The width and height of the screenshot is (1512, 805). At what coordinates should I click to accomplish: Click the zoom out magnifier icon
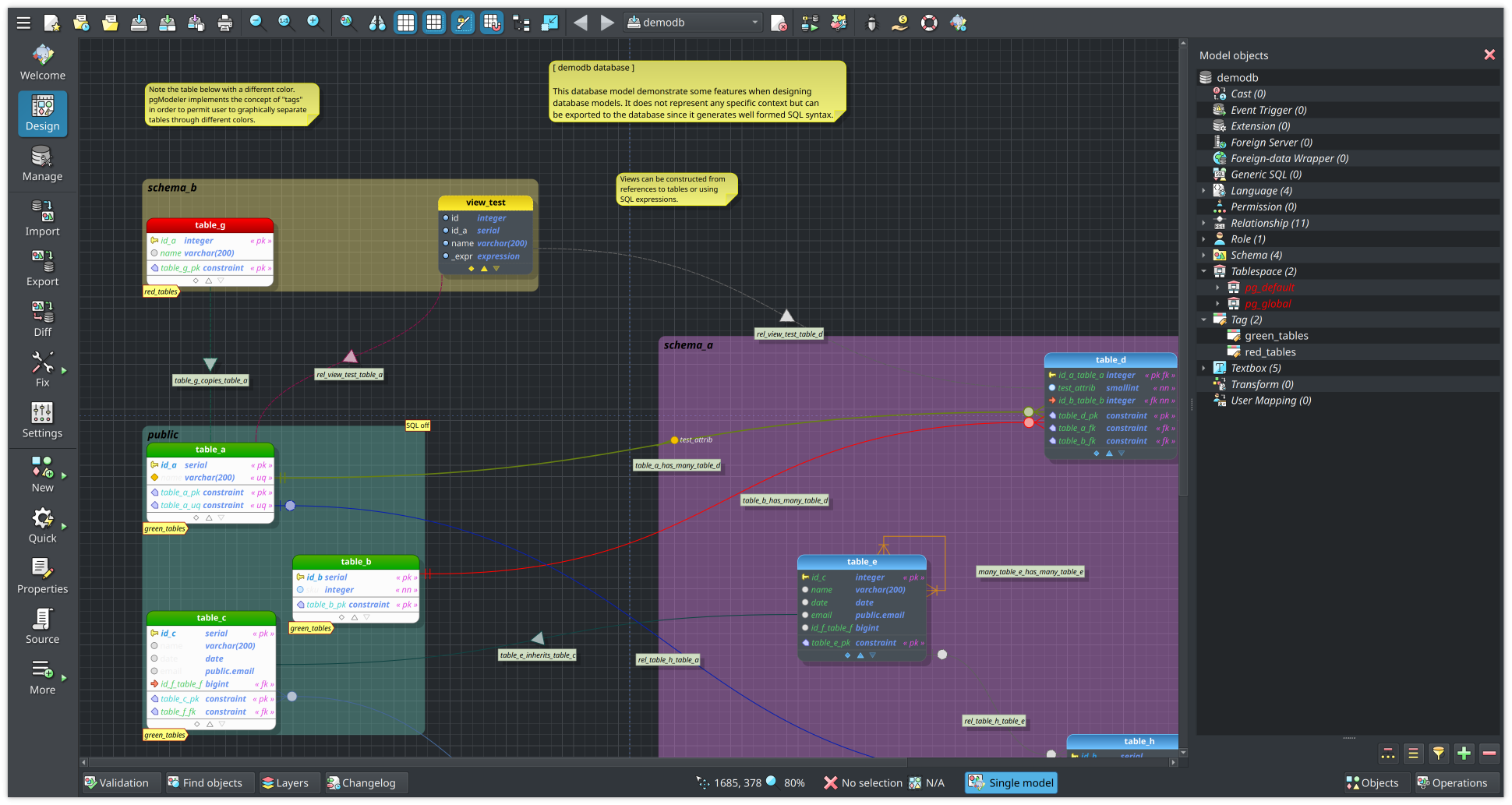pos(256,23)
